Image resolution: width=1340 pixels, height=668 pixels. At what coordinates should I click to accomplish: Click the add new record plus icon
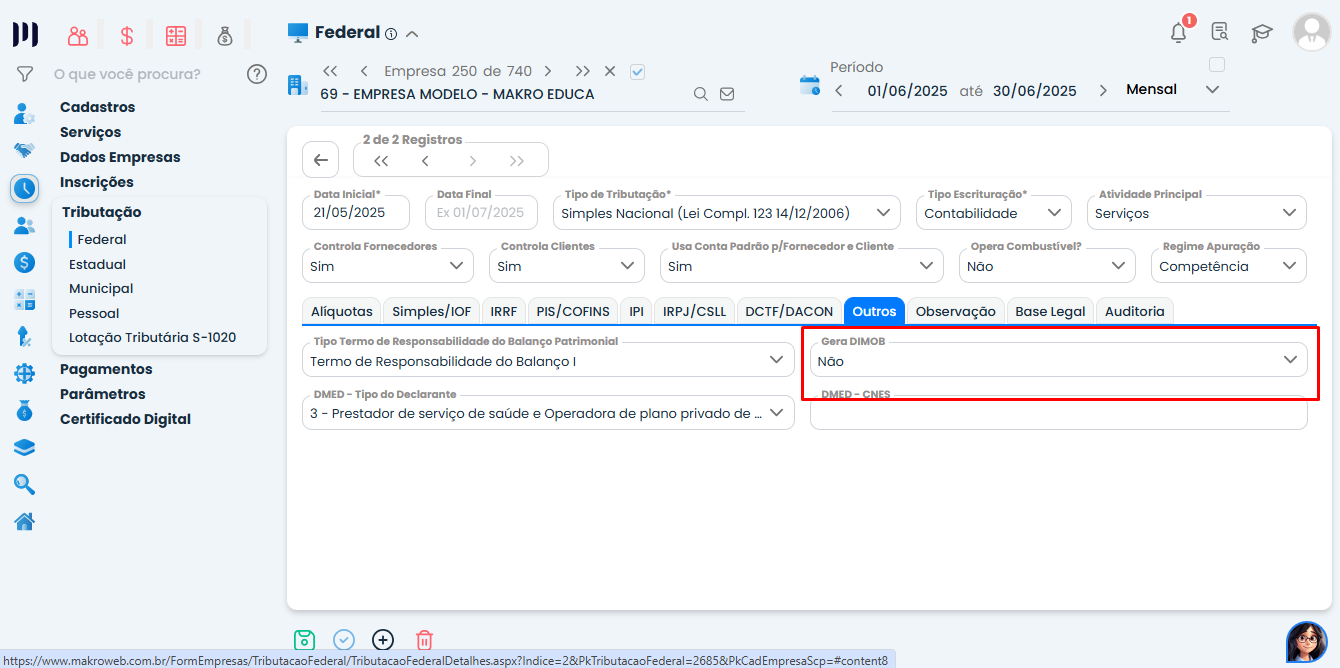pyautogui.click(x=383, y=640)
